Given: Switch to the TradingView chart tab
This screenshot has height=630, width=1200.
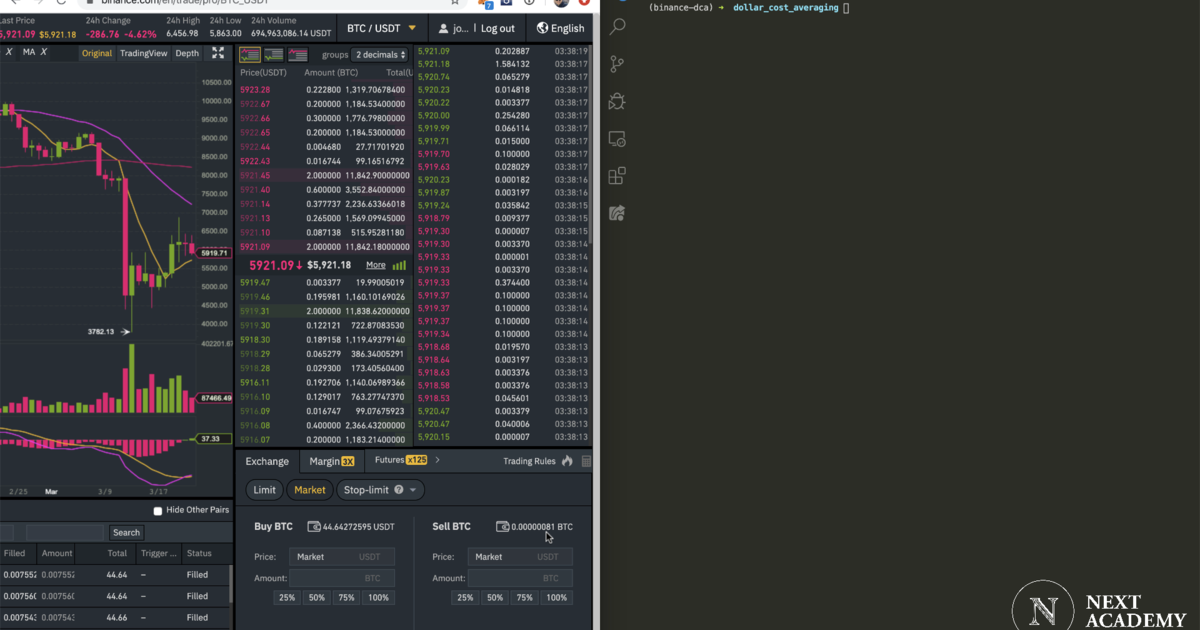Looking at the screenshot, I should (144, 53).
